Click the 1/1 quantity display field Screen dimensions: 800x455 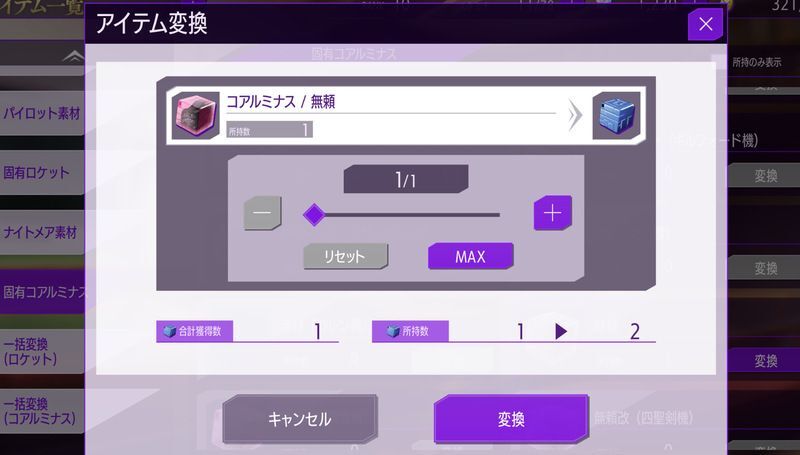tap(406, 179)
